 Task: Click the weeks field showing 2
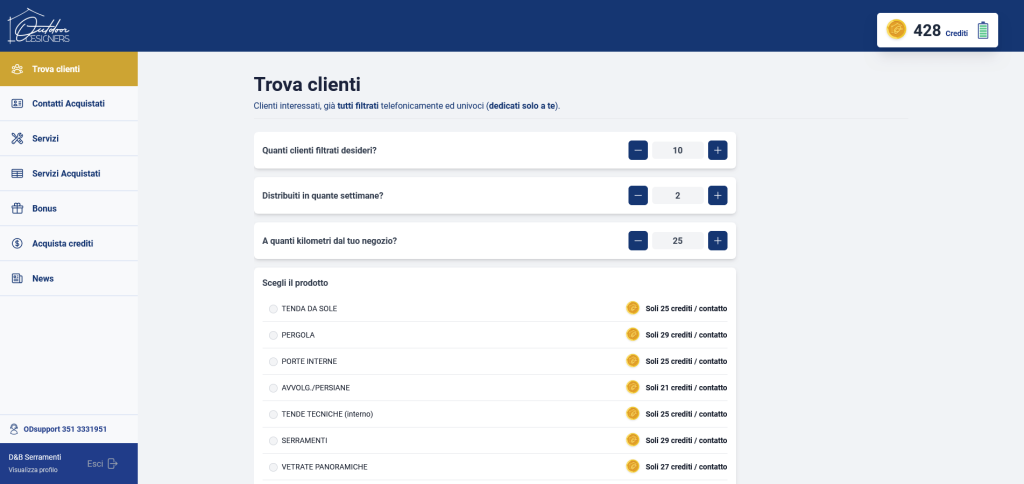click(x=678, y=195)
